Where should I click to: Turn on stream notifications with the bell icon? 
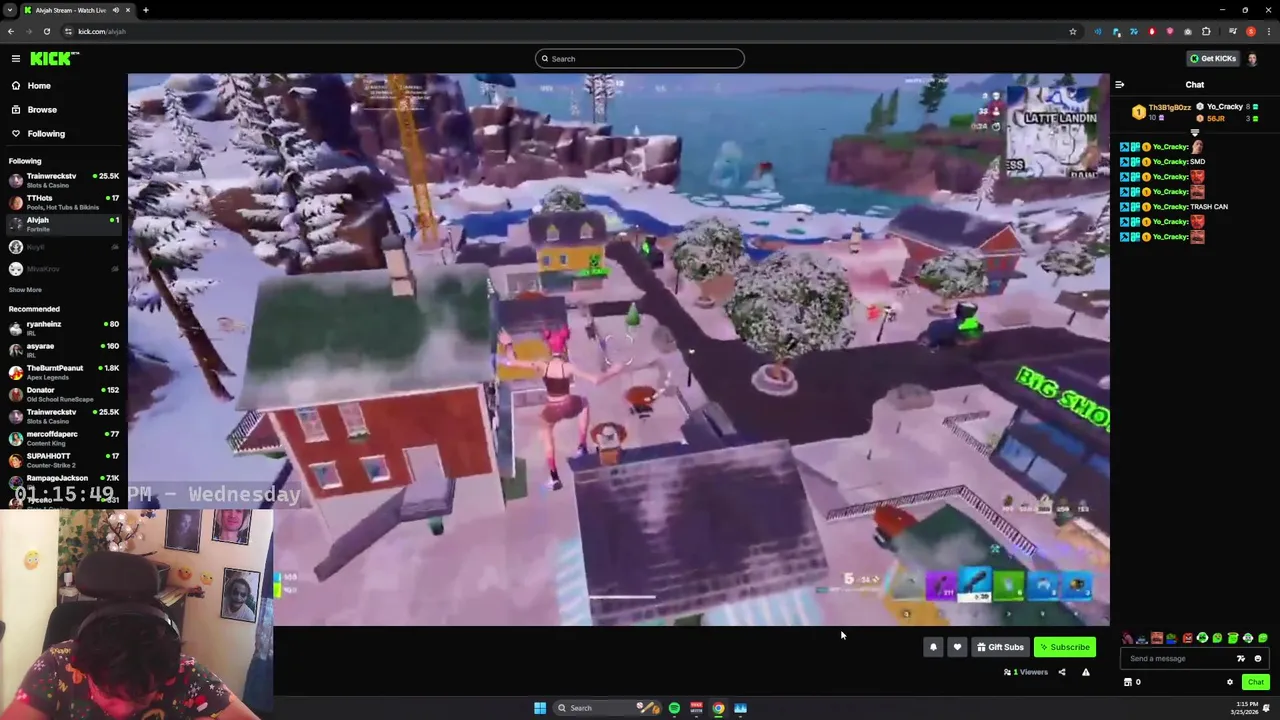933,647
